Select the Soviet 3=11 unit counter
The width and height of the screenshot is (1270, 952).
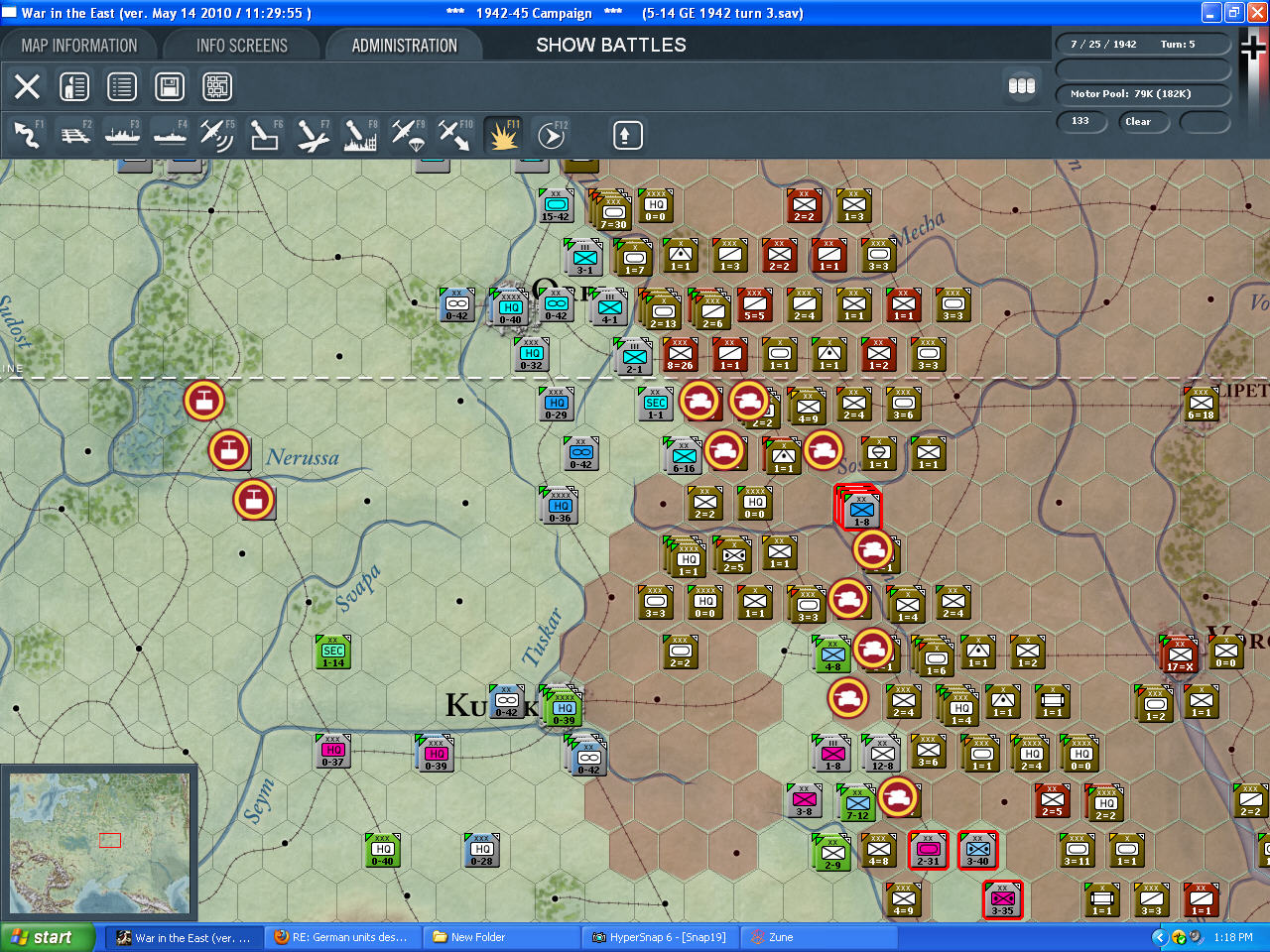coord(1078,850)
